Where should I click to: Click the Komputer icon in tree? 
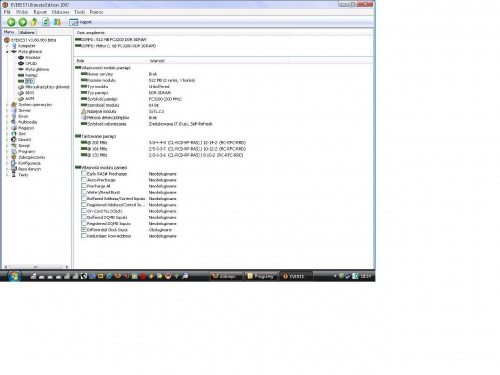click(x=14, y=46)
